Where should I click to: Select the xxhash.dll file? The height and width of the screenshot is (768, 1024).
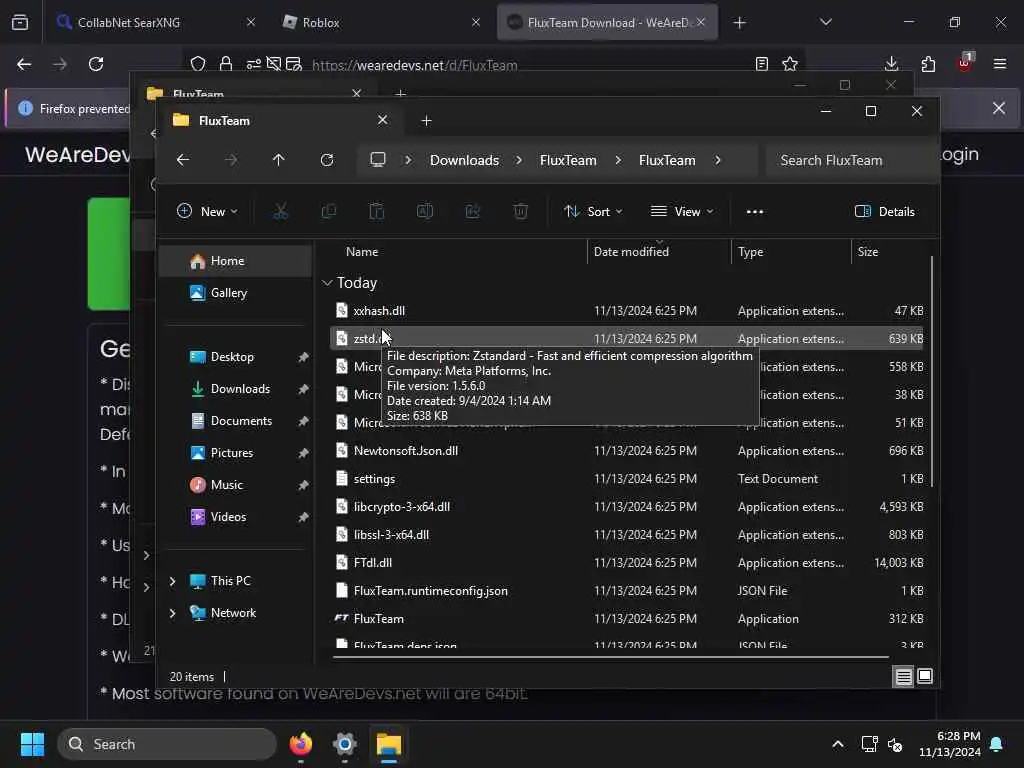click(627, 311)
